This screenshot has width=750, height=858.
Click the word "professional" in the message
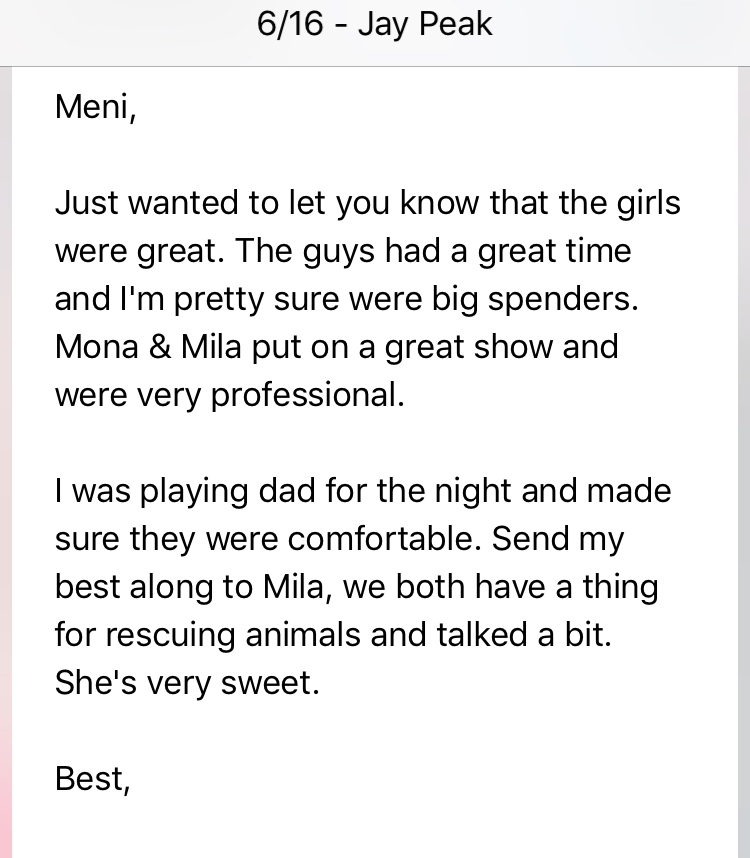306,395
